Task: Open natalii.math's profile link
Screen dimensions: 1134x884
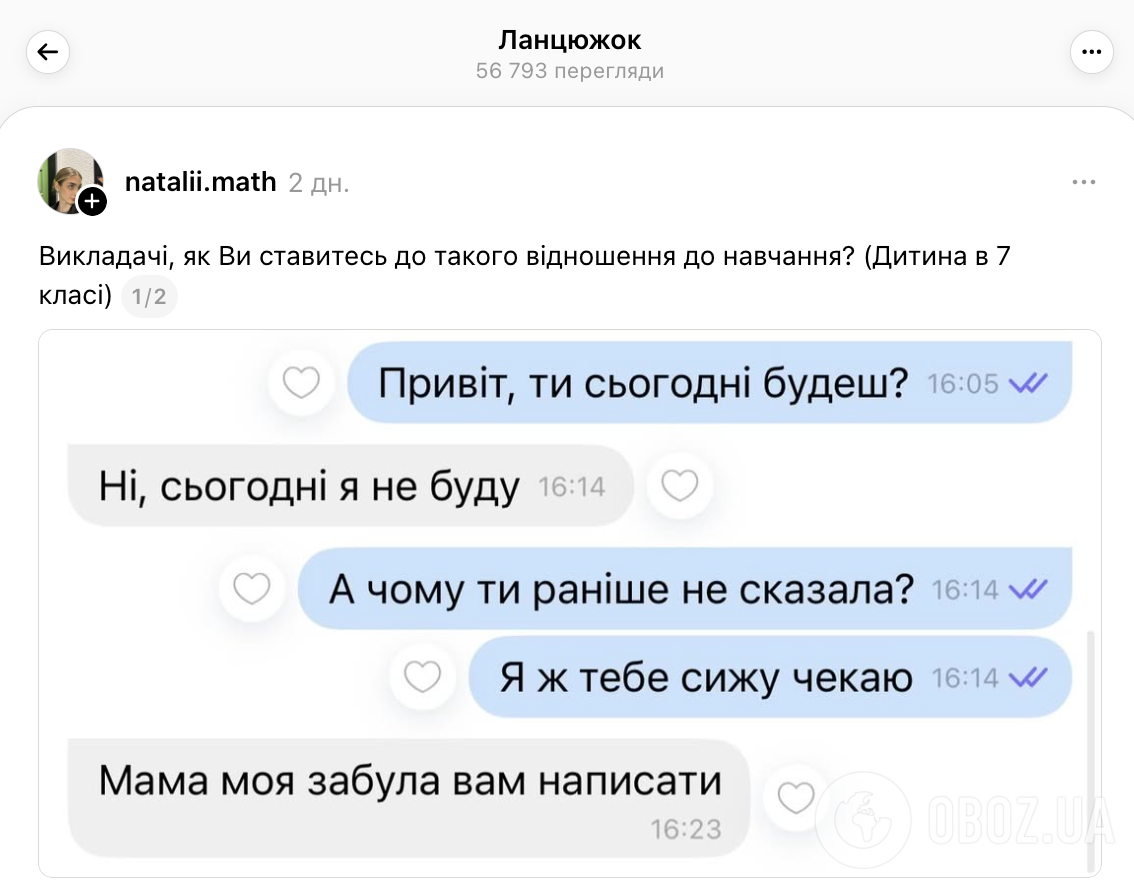Action: pyautogui.click(x=200, y=182)
